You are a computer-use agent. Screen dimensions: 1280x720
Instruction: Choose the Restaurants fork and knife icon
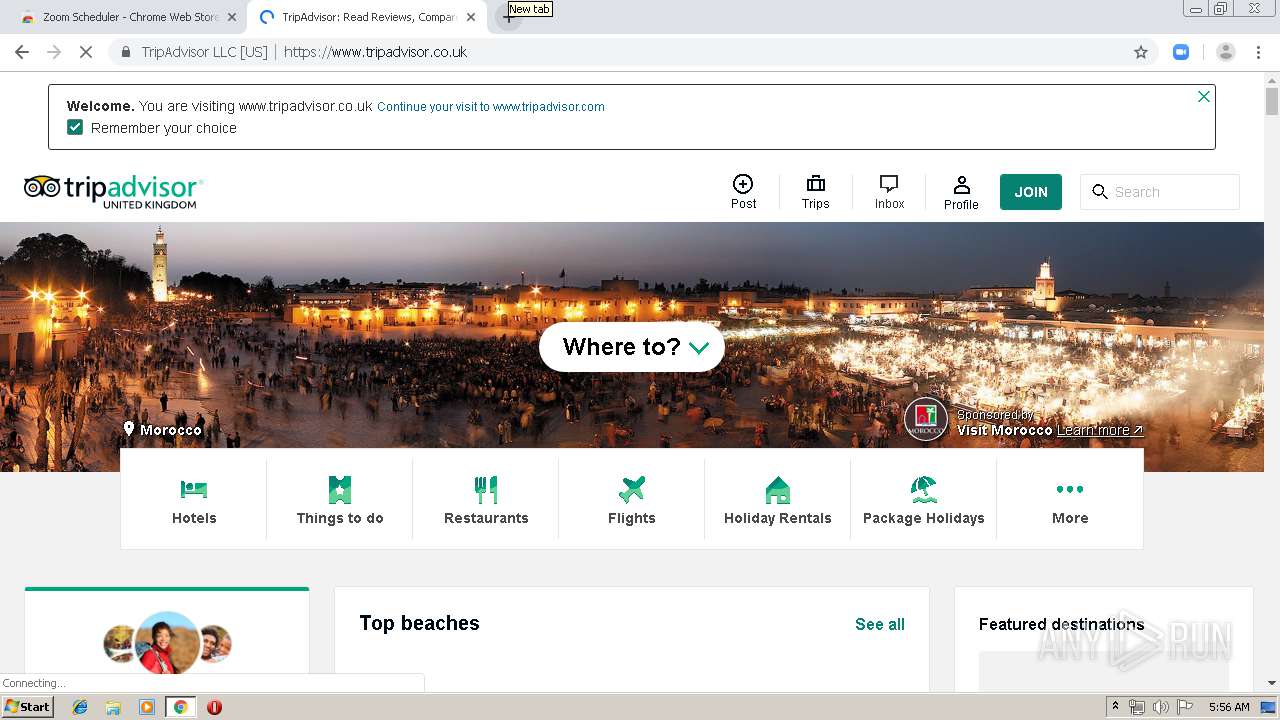pos(486,489)
